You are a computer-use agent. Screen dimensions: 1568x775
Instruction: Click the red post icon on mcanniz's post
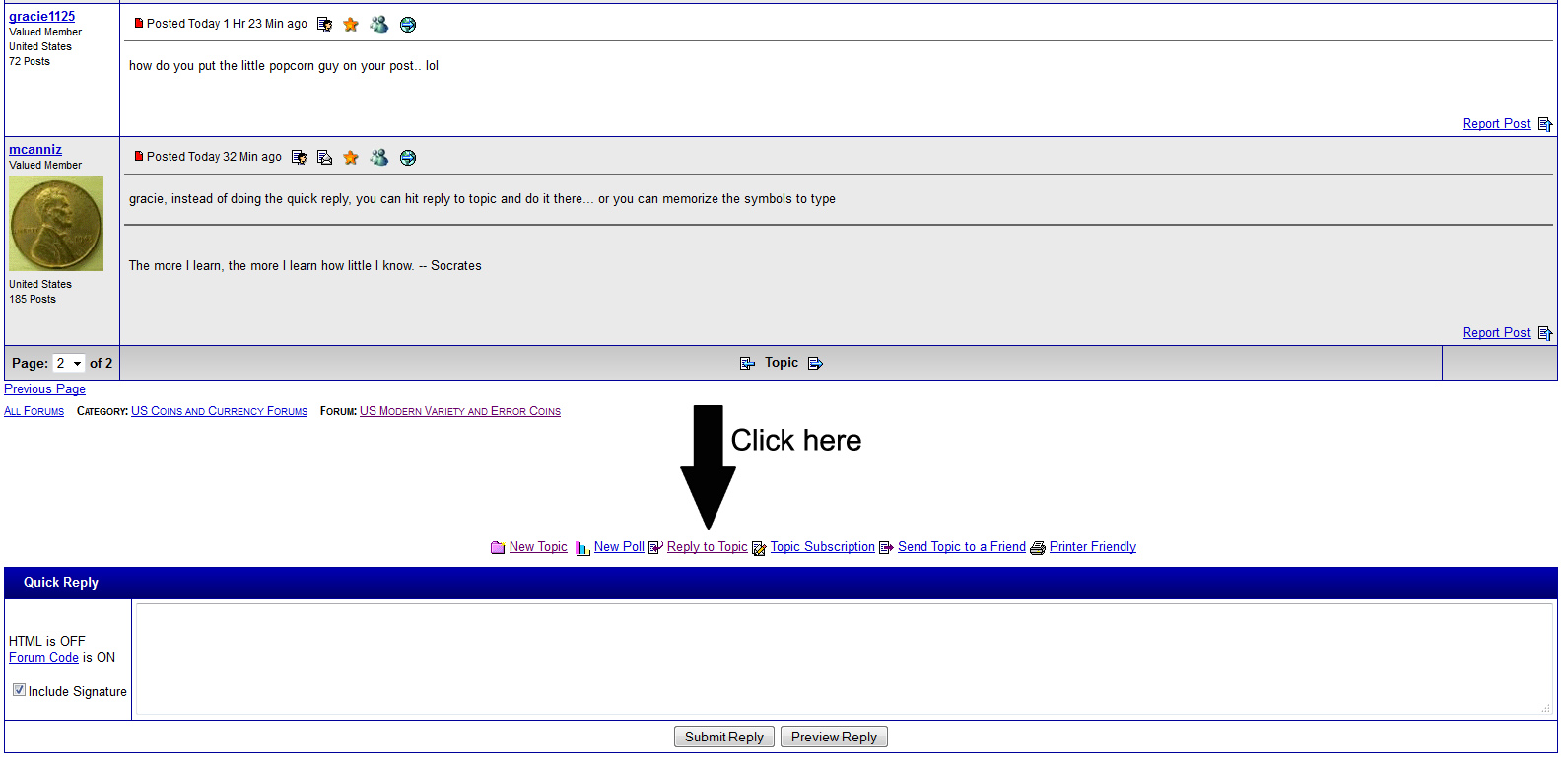(139, 156)
